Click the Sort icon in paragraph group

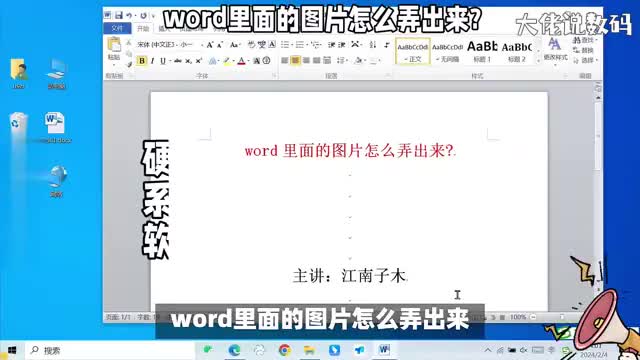click(373, 44)
